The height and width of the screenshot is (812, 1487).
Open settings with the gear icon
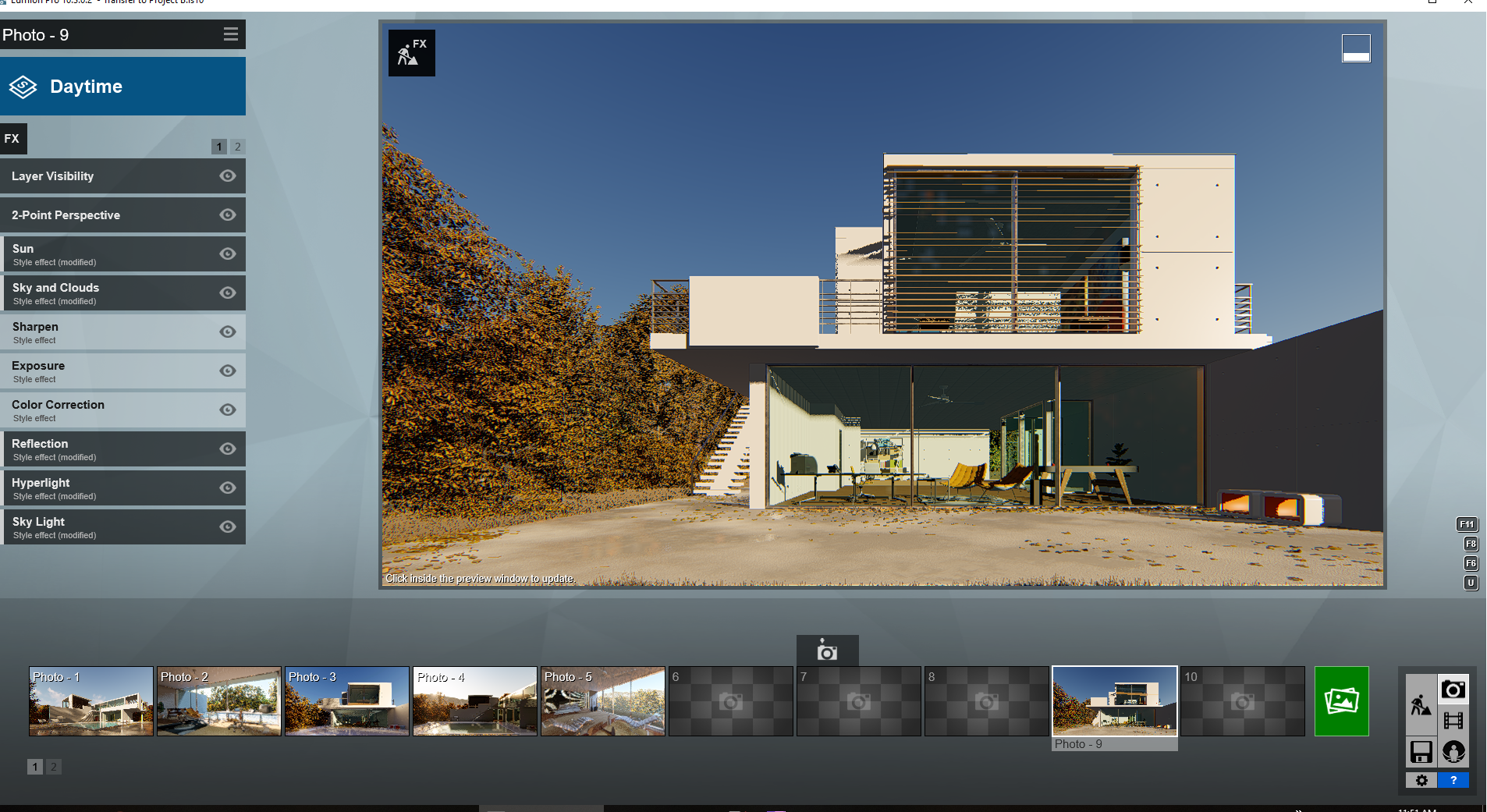pyautogui.click(x=1421, y=780)
